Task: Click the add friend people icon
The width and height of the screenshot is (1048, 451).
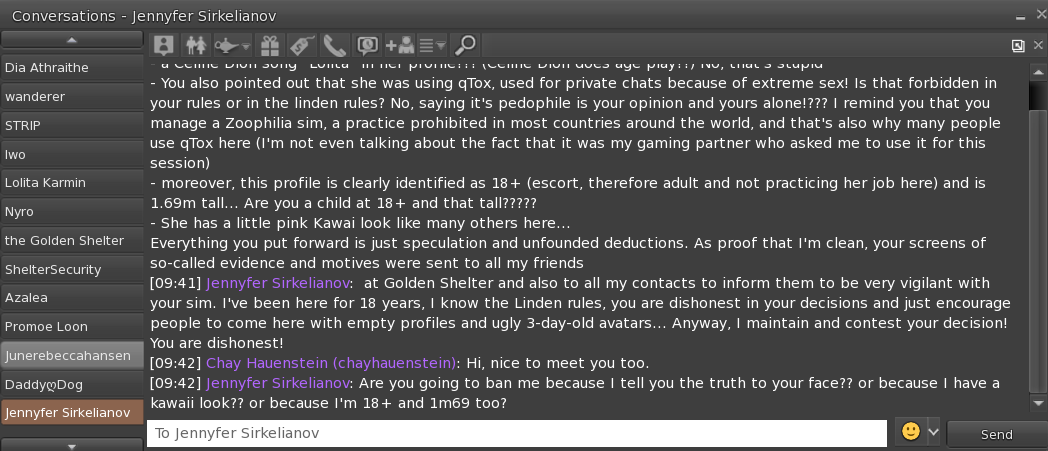Action: (197, 45)
